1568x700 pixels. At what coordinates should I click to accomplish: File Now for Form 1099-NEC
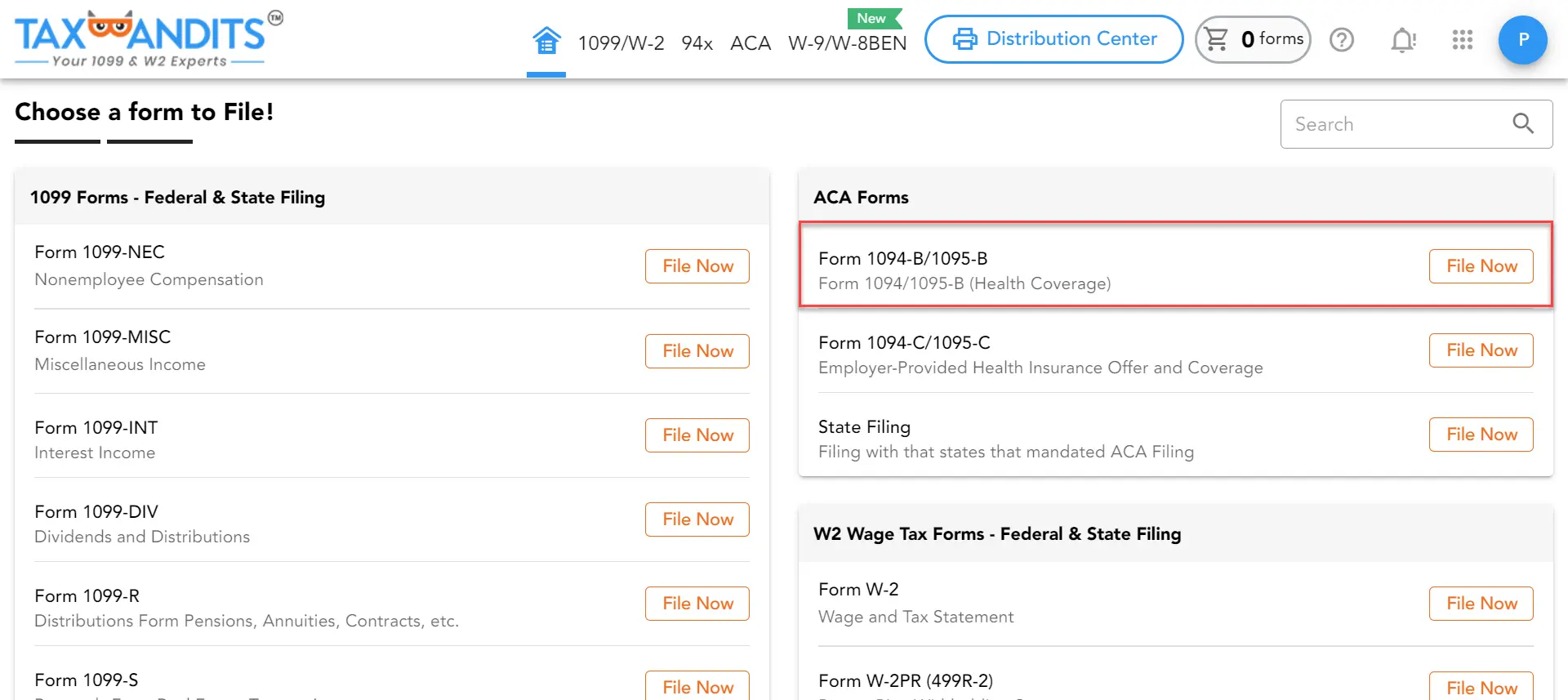[697, 266]
